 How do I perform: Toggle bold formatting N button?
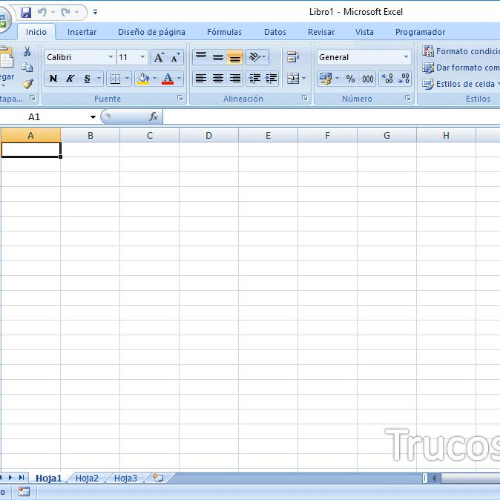(x=53, y=79)
